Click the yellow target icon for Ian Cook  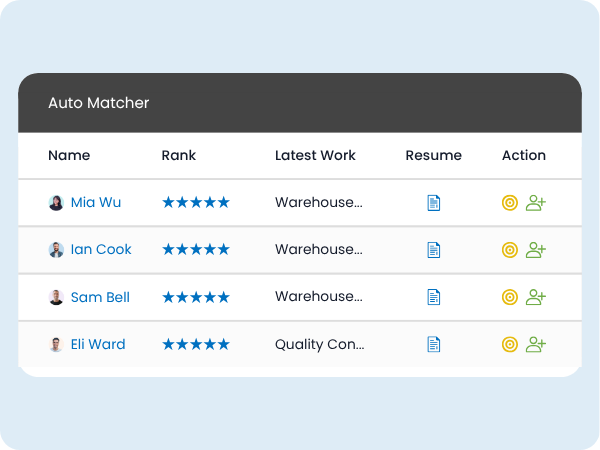pos(510,250)
